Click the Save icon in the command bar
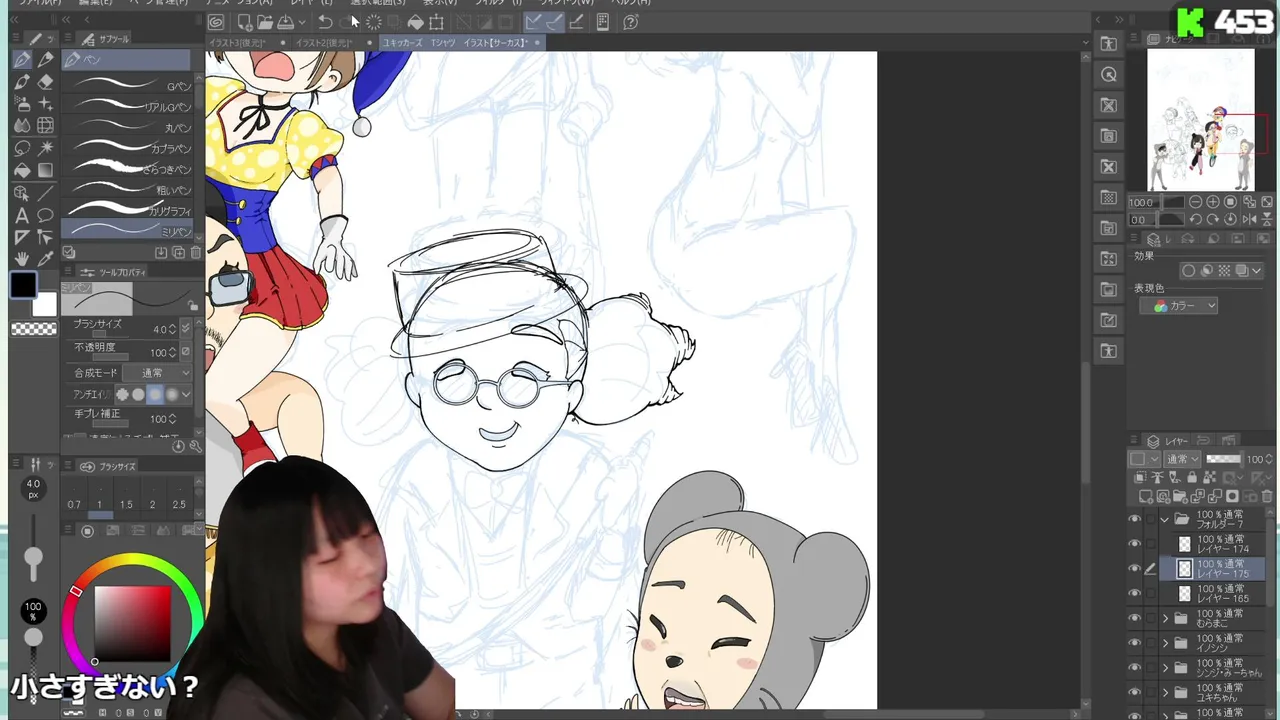Image resolution: width=1280 pixels, height=720 pixels. (x=285, y=22)
